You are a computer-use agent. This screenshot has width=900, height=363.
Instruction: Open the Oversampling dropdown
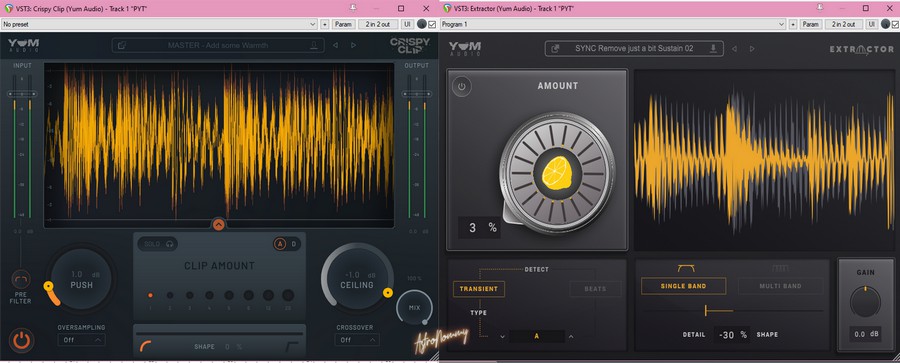81,339
